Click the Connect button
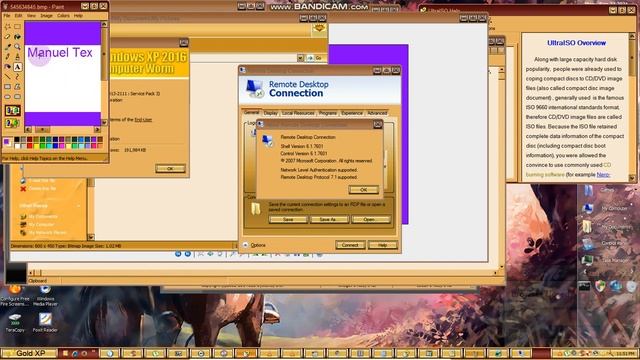The image size is (640, 360). tap(350, 245)
